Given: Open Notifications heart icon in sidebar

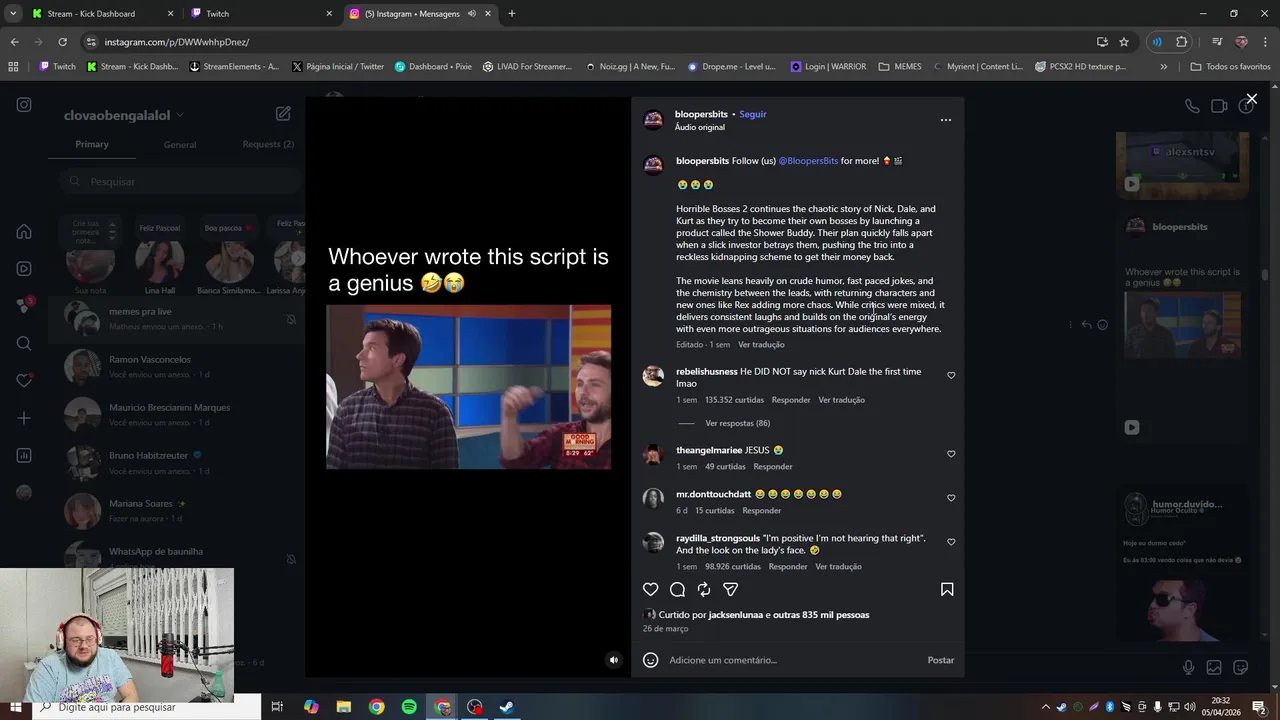Looking at the screenshot, I should (24, 381).
